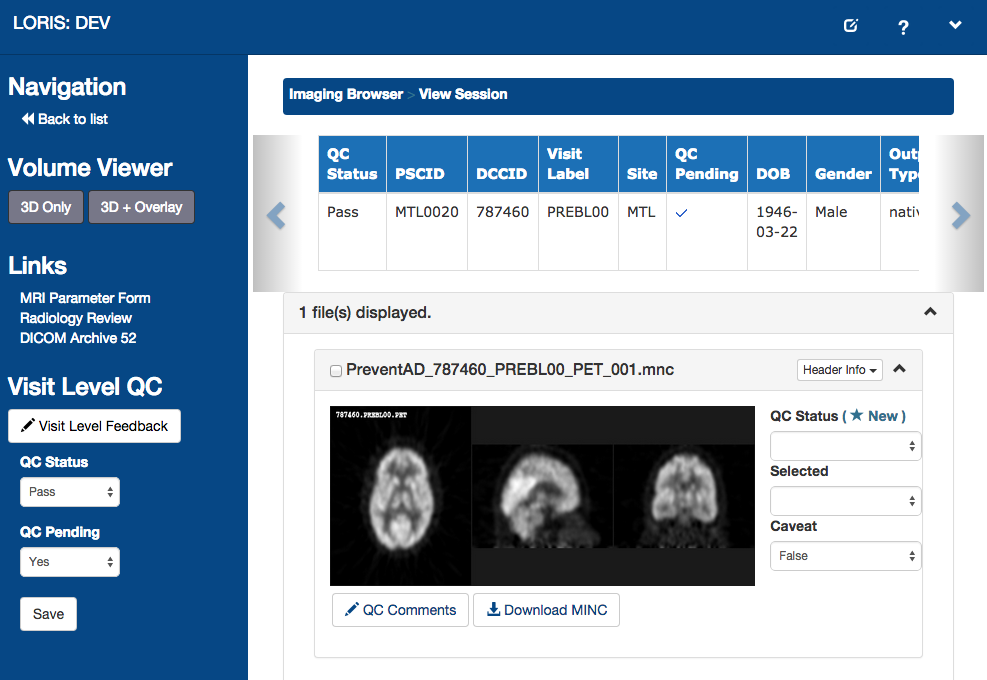Click the feedback edit icon in header

[x=851, y=26]
